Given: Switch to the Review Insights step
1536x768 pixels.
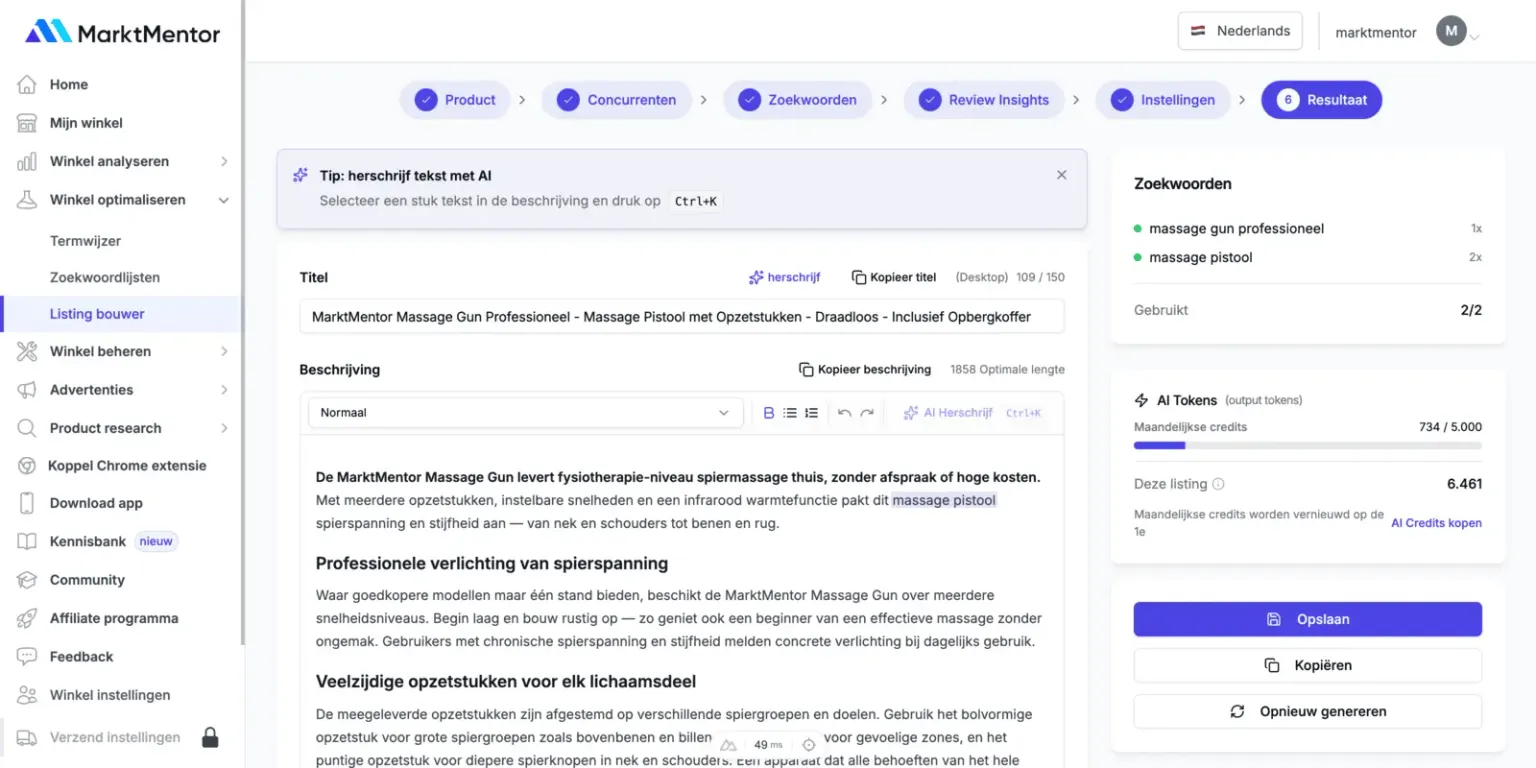Looking at the screenshot, I should pyautogui.click(x=984, y=100).
